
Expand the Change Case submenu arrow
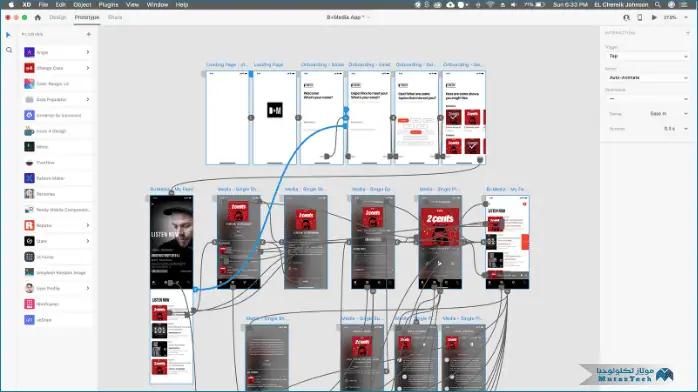point(88,68)
